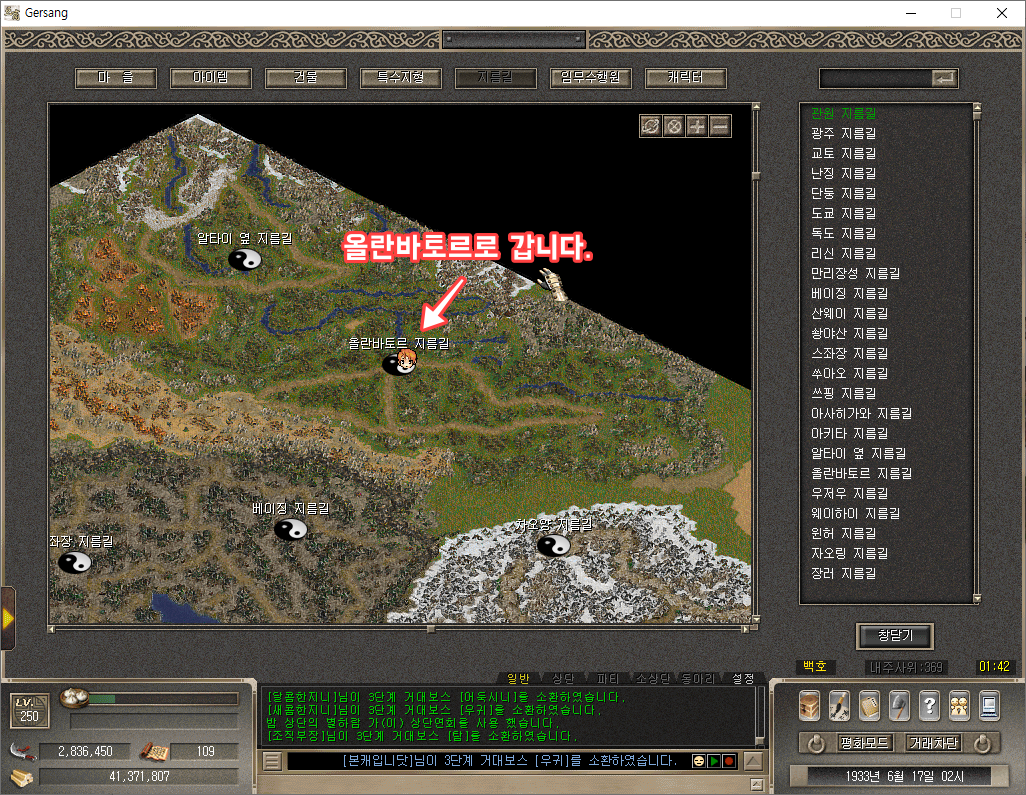Zoom in the map with the plus icon
The image size is (1026, 795).
click(697, 126)
